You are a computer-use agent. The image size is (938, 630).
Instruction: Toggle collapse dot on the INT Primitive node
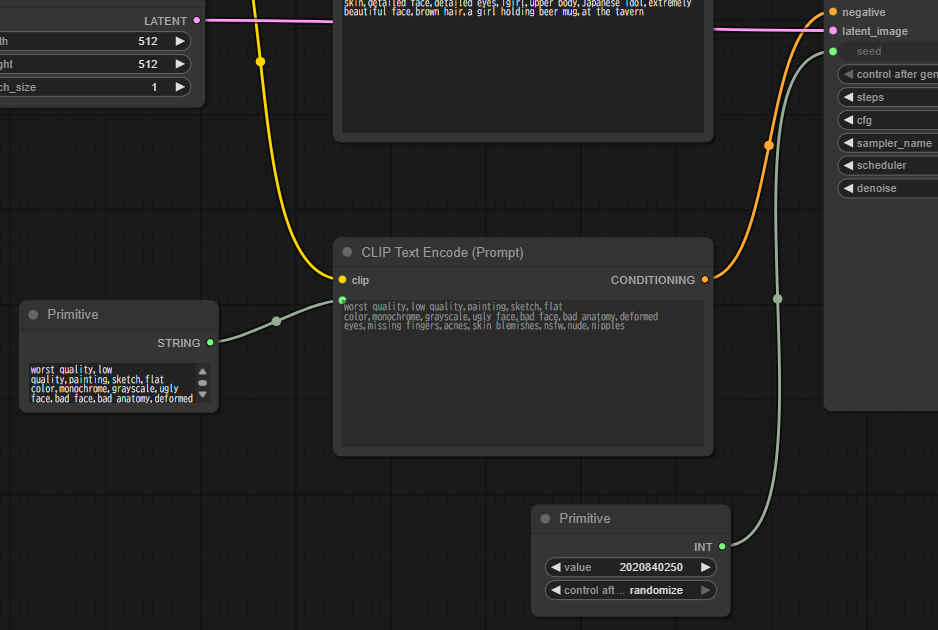coord(545,519)
